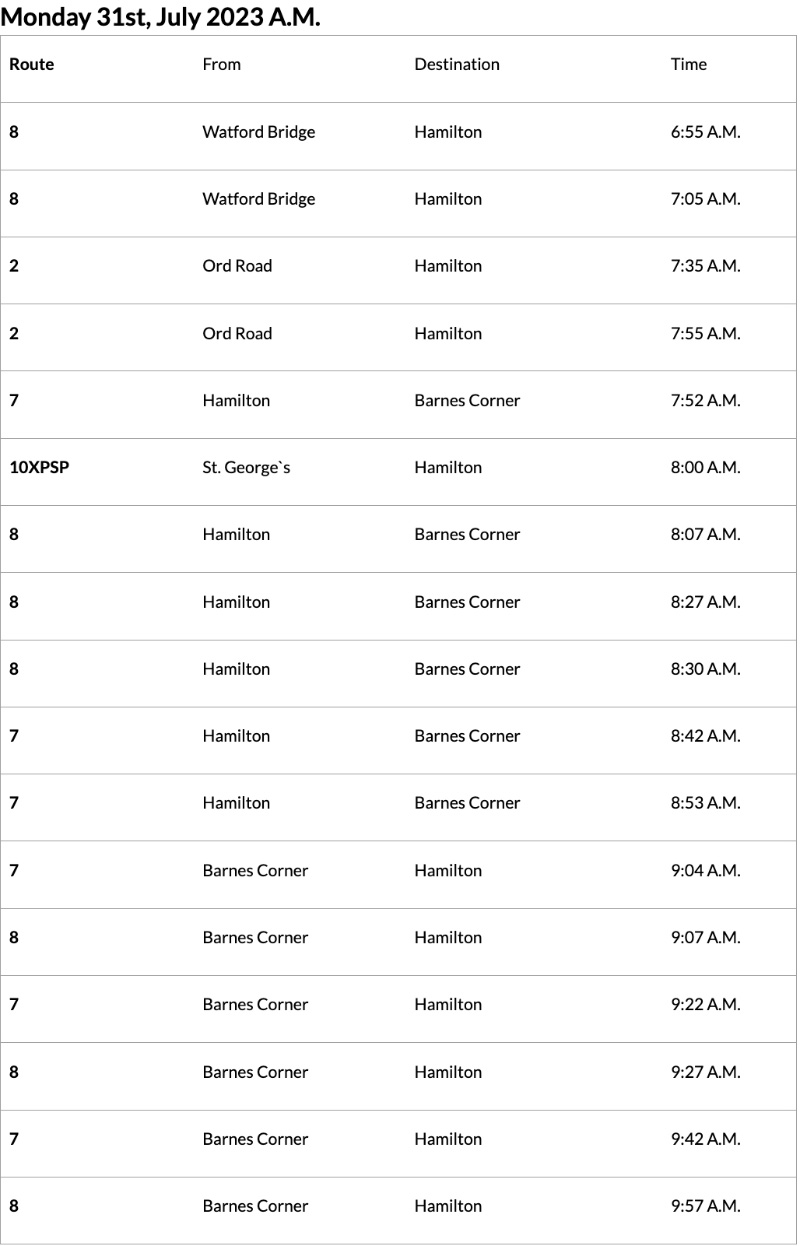This screenshot has height=1246, width=800.
Task: Click the From column header
Action: coord(221,64)
